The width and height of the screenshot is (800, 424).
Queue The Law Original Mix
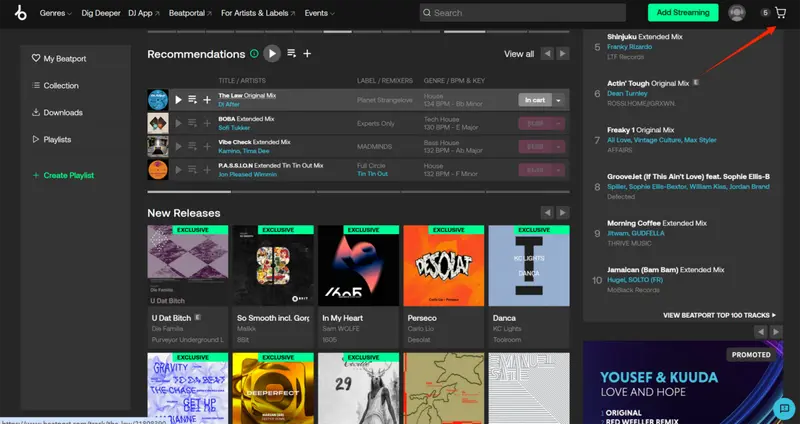click(x=192, y=100)
